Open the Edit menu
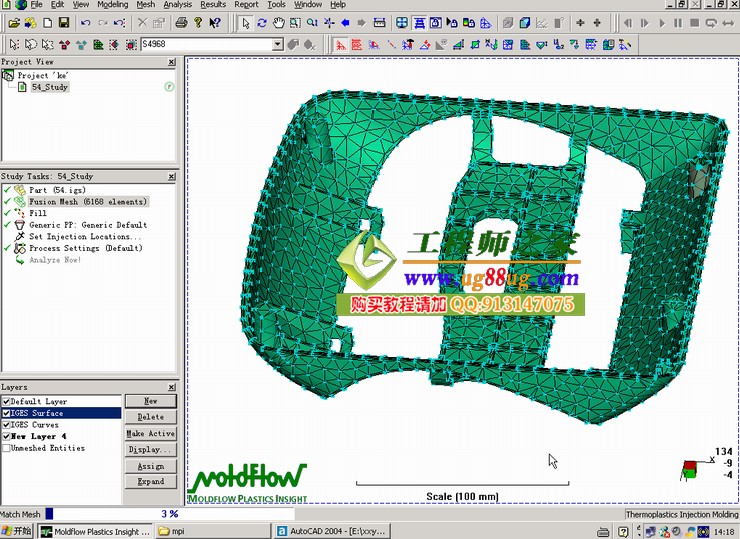This screenshot has height=539, width=740. click(57, 5)
